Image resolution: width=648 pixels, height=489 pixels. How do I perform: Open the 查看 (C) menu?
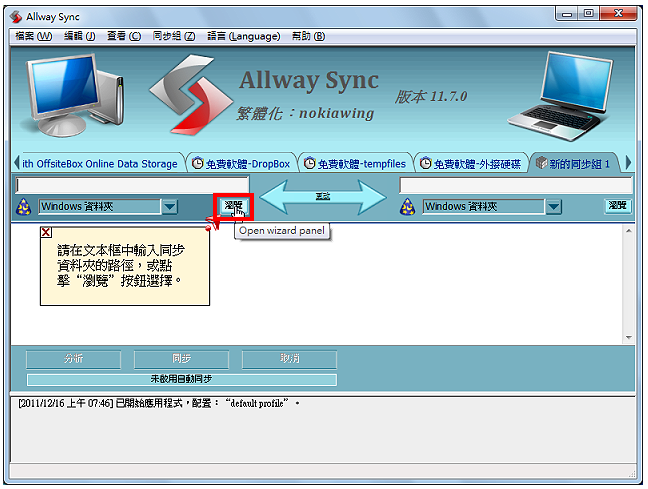pos(124,36)
